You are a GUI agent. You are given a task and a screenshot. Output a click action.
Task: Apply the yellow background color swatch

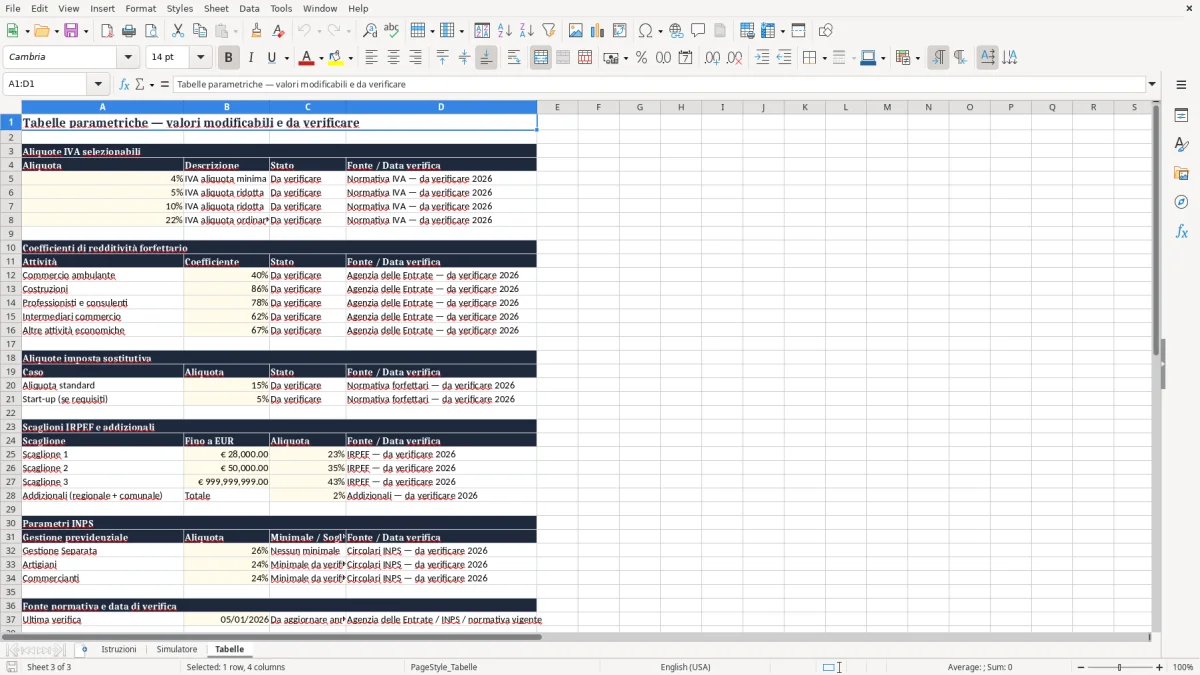click(x=337, y=58)
